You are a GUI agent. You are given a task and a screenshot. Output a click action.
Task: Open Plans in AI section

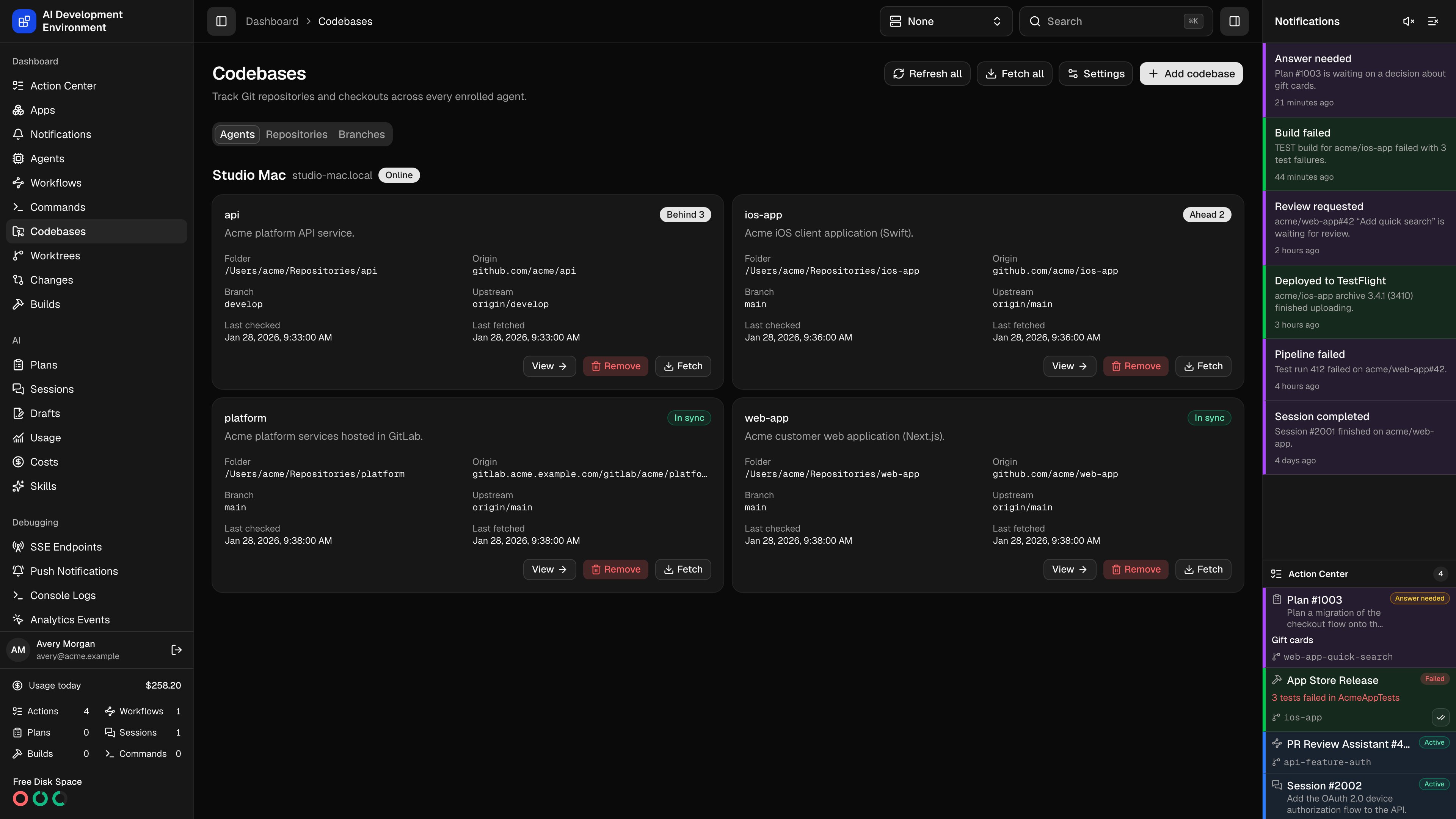pos(97,365)
